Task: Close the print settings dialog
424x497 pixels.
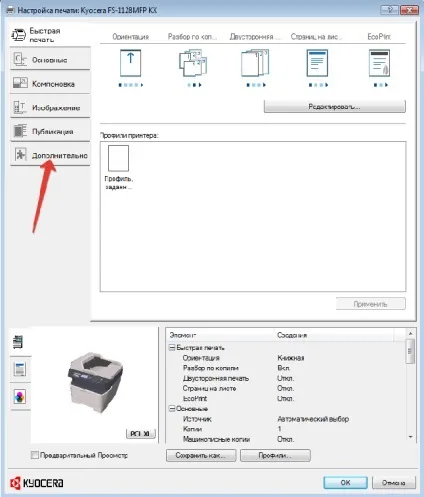Action: click(x=410, y=10)
